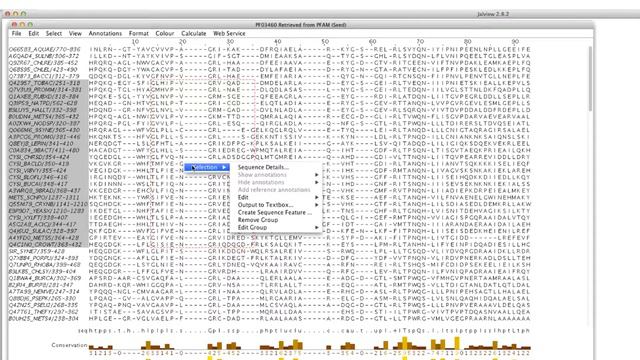Screen dimensions: 640x360
Task: Open the View menu
Action: 75,33
